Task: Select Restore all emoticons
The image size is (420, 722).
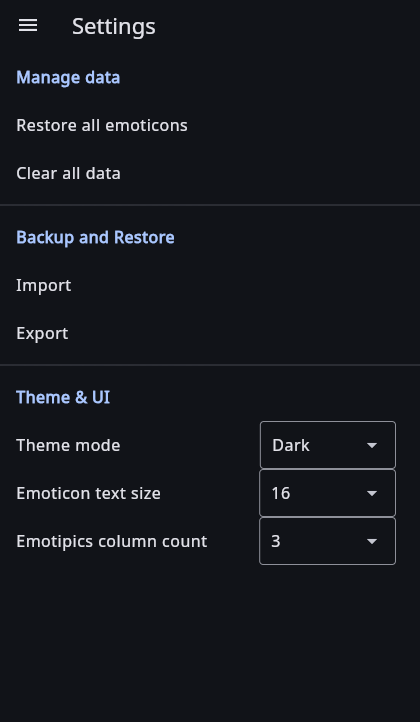Action: point(210,125)
